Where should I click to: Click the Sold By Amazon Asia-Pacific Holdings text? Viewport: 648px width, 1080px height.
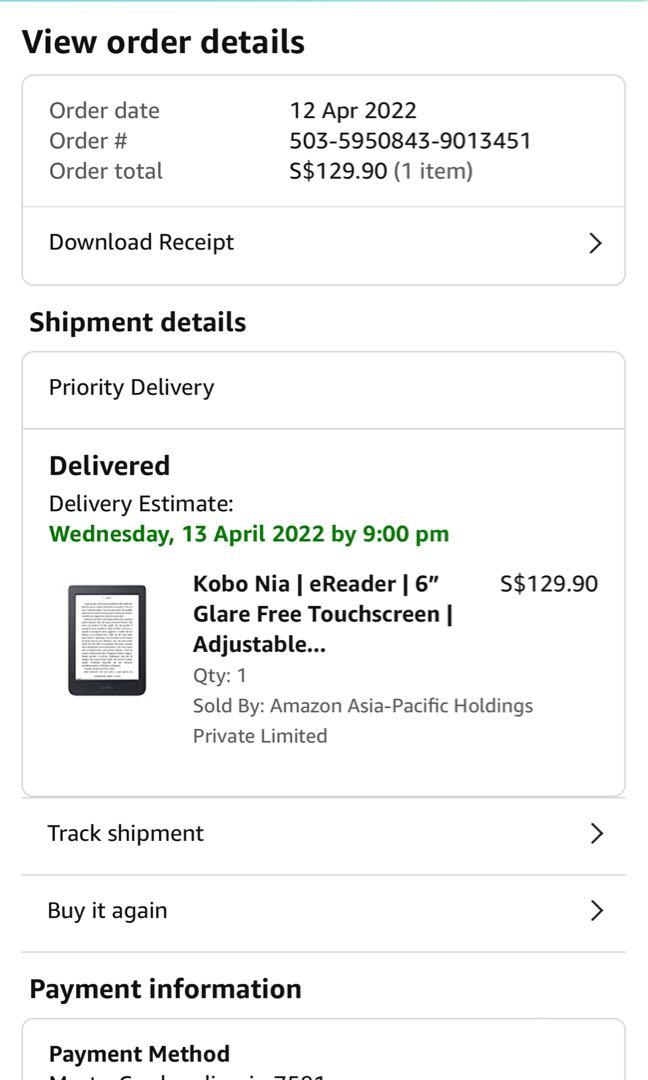pyautogui.click(x=362, y=720)
